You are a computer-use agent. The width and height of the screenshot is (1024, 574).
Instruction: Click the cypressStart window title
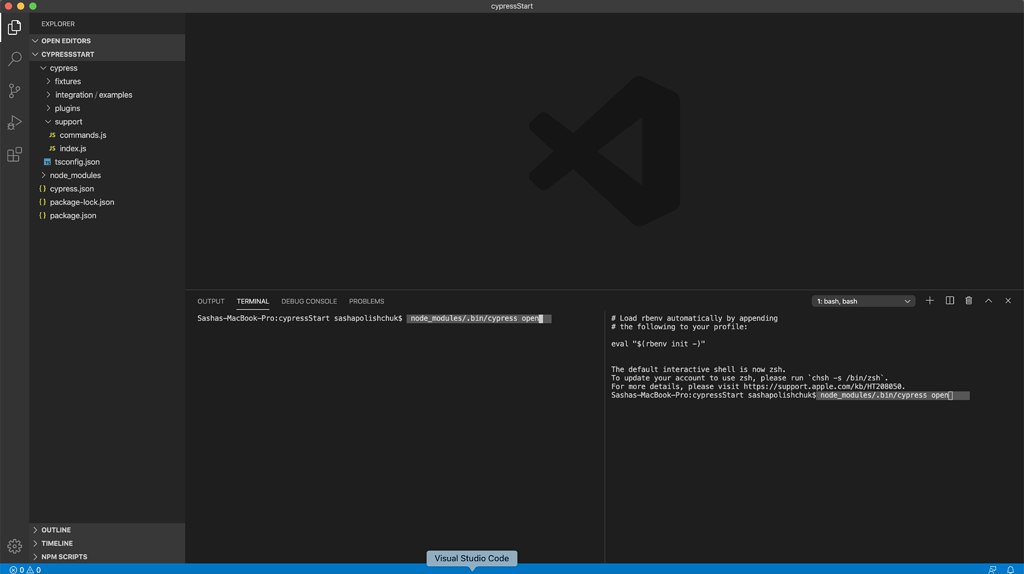[x=512, y=6]
